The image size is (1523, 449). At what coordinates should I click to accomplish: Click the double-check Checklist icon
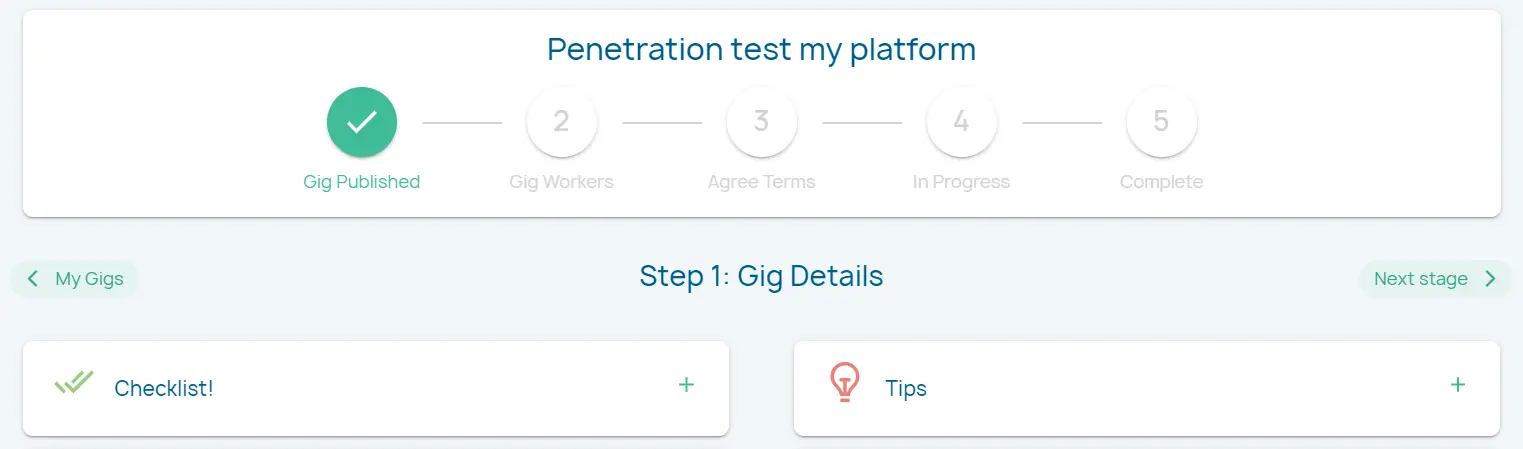[x=73, y=383]
